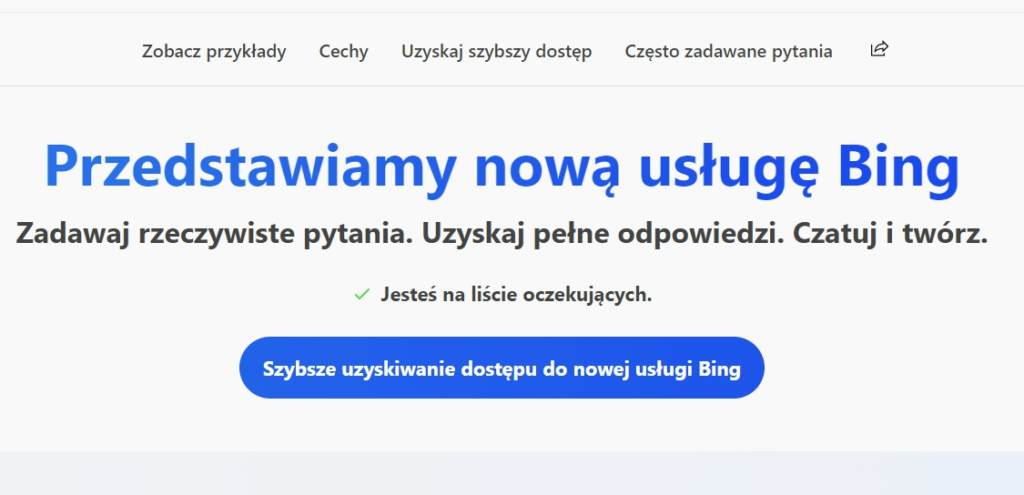Select 'Uzyskaj szybszy dostęp' in the nav bar
The image size is (1024, 495).
coord(496,52)
